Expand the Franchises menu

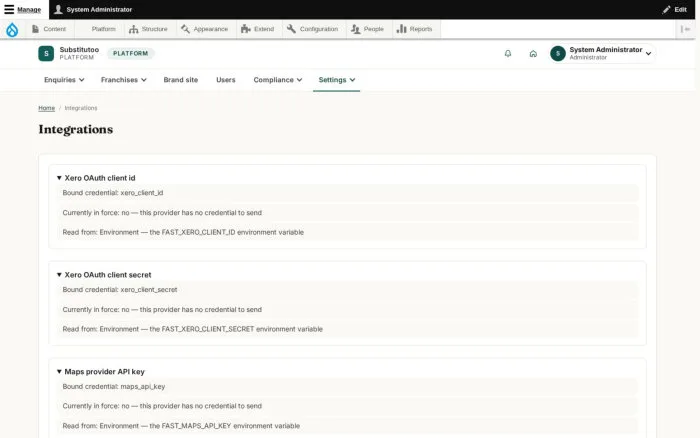click(x=124, y=80)
